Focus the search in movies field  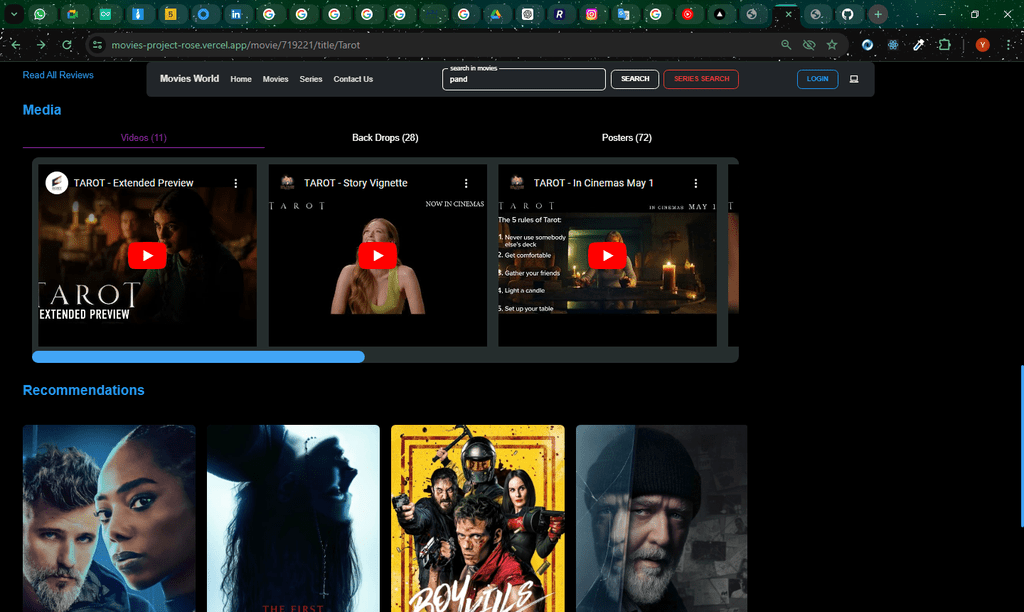tap(524, 79)
